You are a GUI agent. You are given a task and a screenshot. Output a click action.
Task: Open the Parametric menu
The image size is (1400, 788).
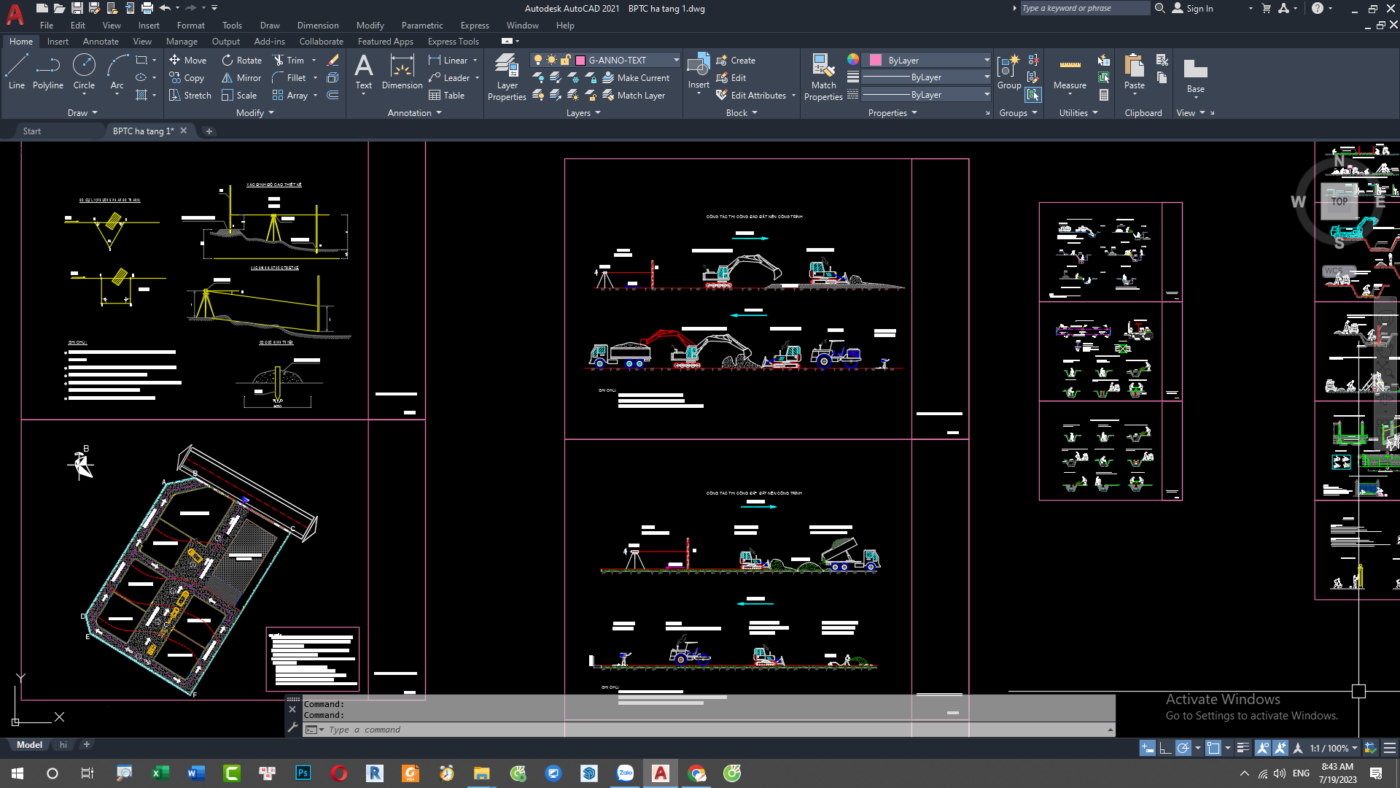pos(422,25)
